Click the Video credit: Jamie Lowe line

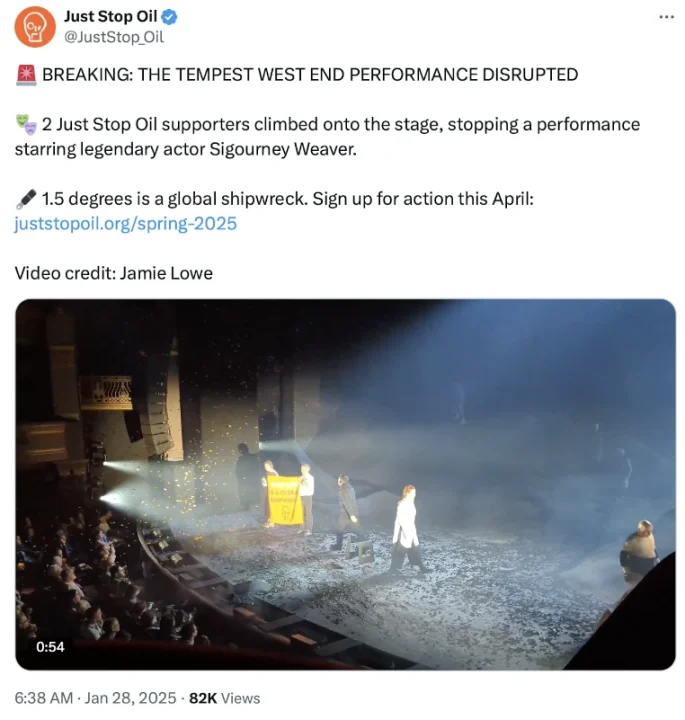(x=114, y=273)
